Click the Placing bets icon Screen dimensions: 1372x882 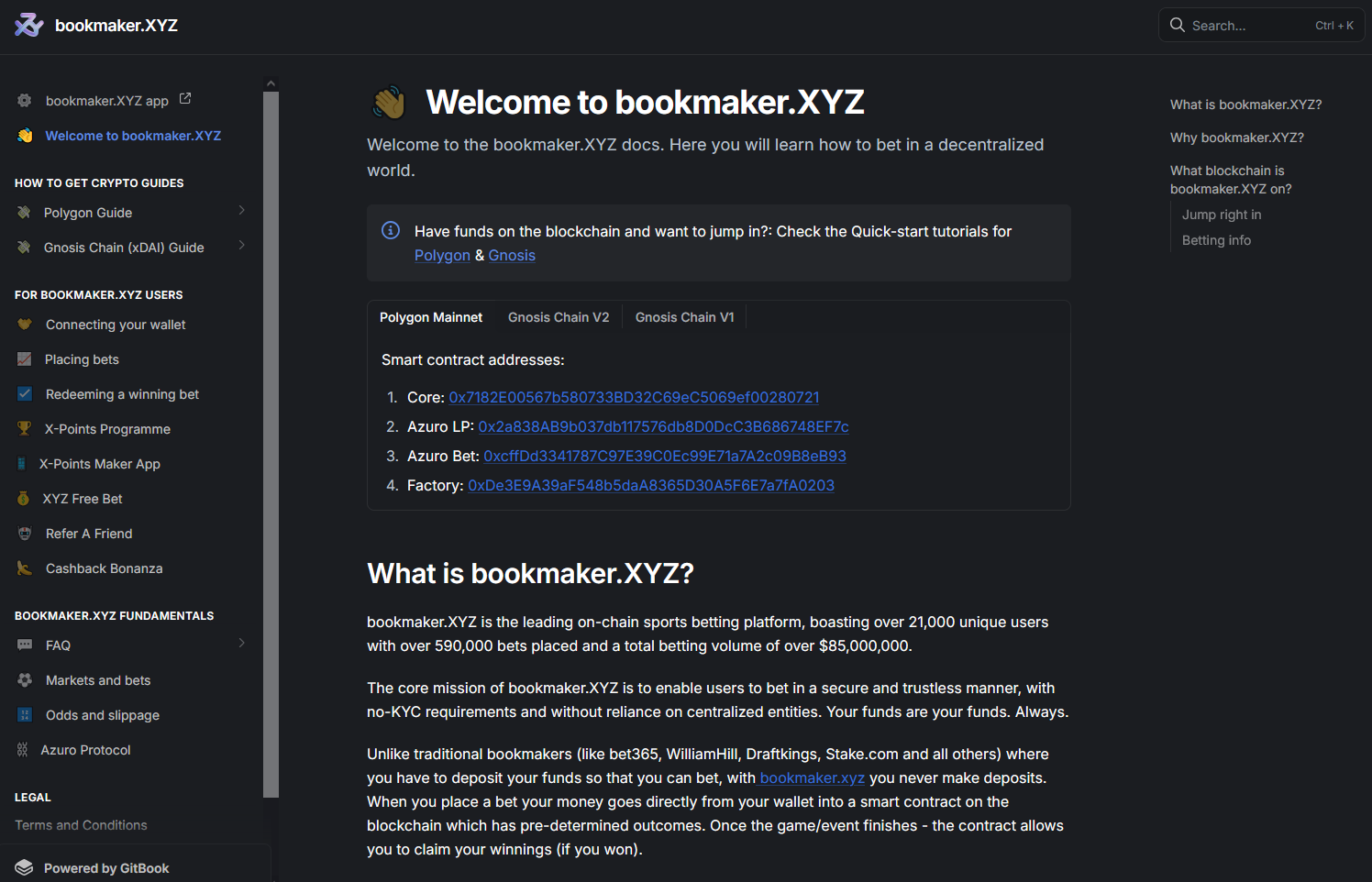tap(25, 359)
